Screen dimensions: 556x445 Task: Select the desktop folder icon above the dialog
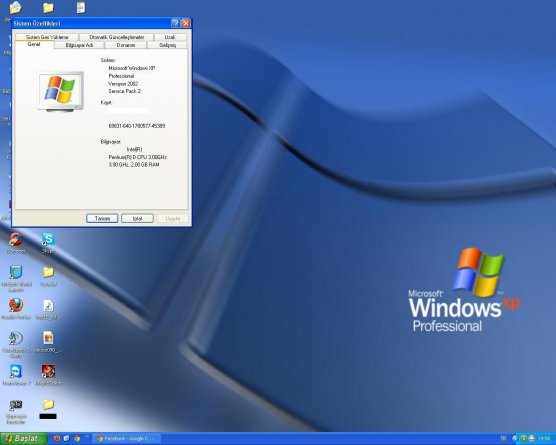48,7
